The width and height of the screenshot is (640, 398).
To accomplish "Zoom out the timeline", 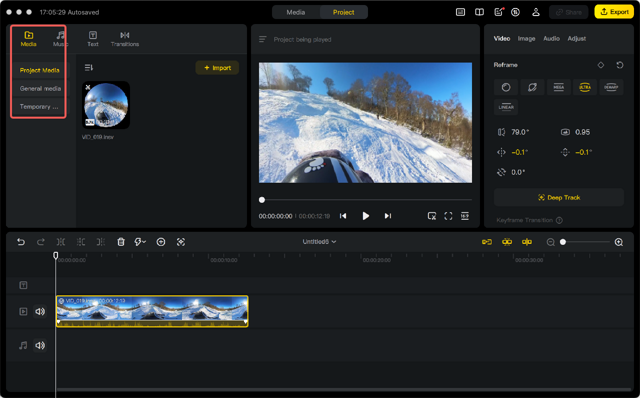I will (x=550, y=242).
